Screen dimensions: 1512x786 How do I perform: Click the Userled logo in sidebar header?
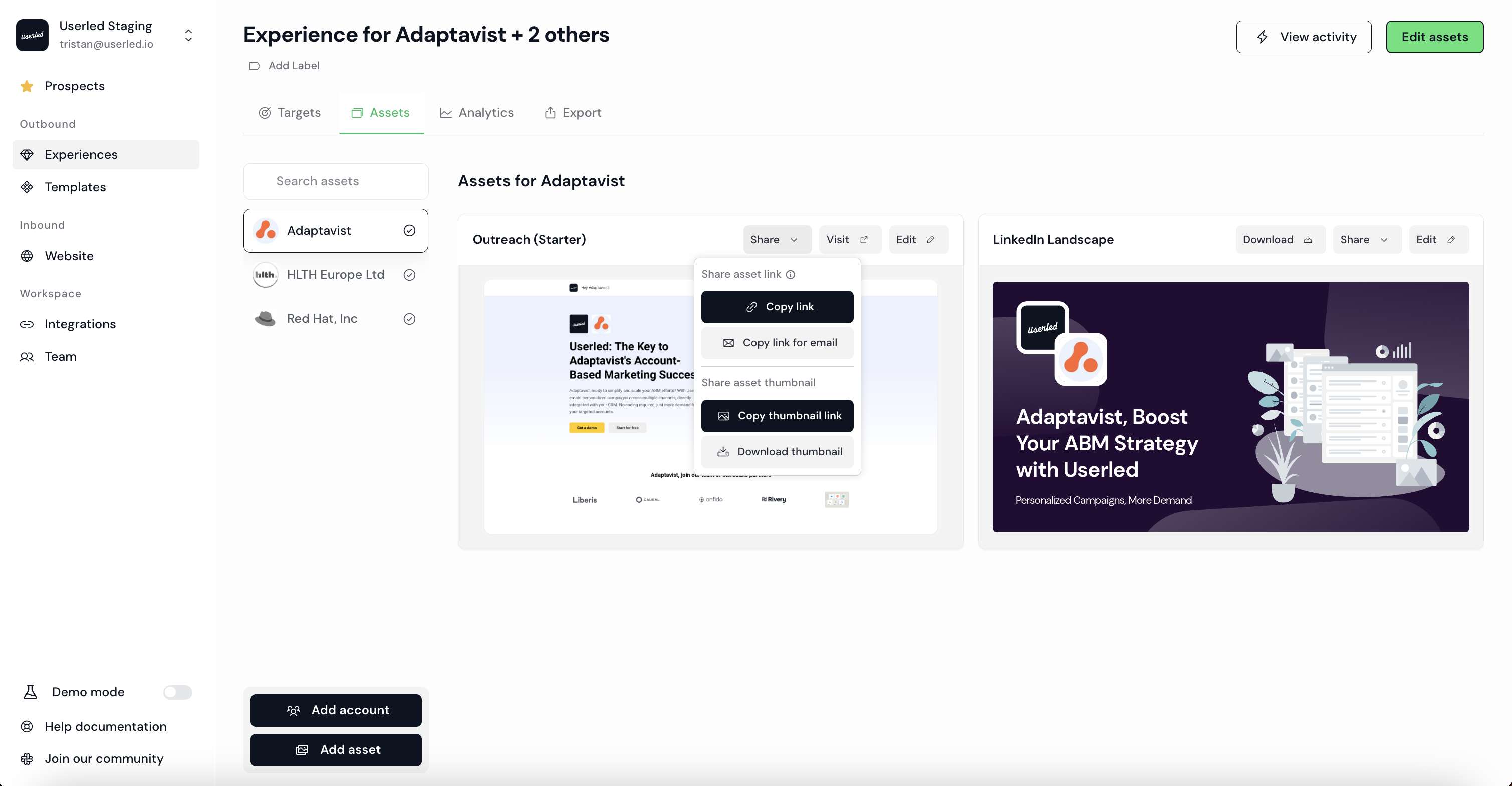(32, 35)
